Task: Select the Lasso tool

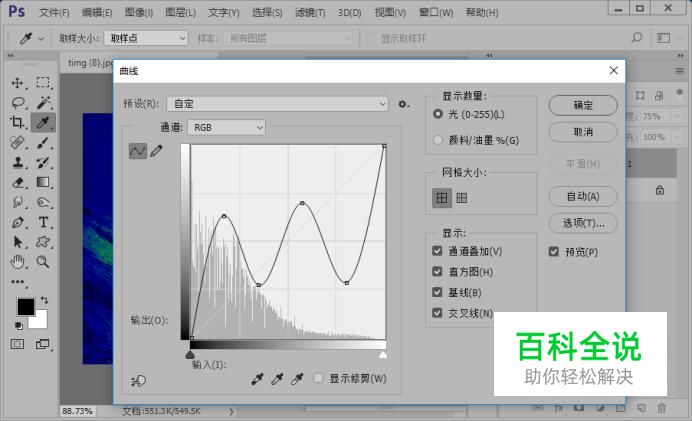Action: tap(18, 103)
